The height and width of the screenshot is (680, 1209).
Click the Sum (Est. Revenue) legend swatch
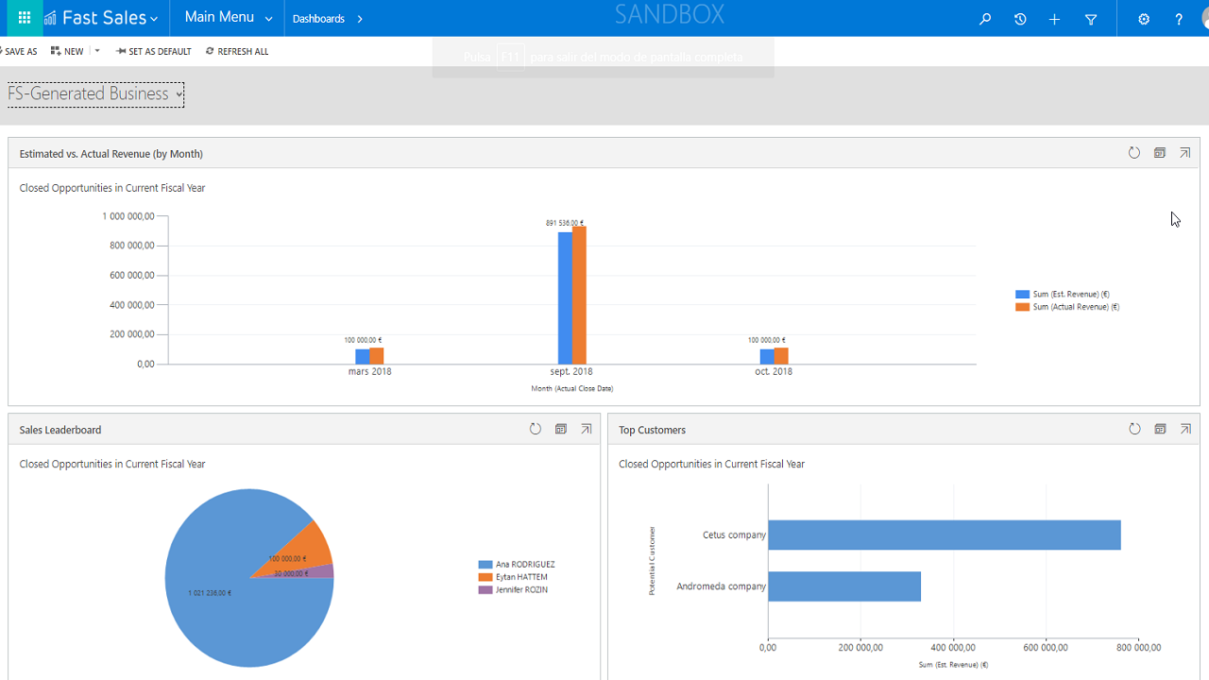(1022, 295)
